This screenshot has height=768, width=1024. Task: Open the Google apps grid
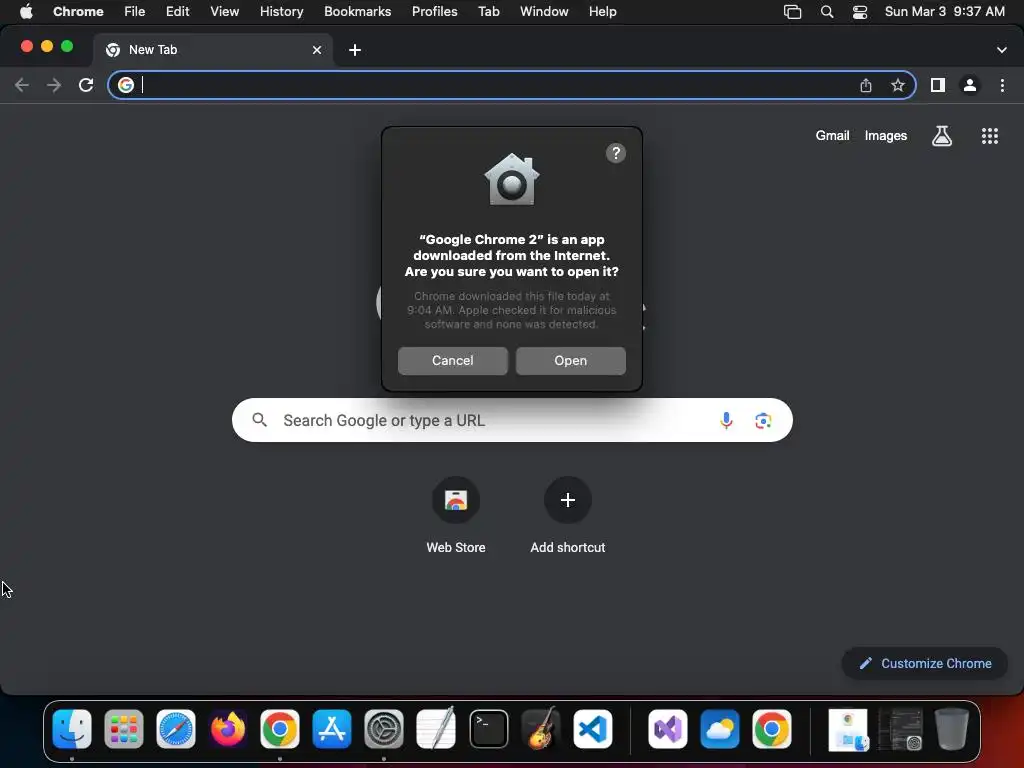[989, 136]
